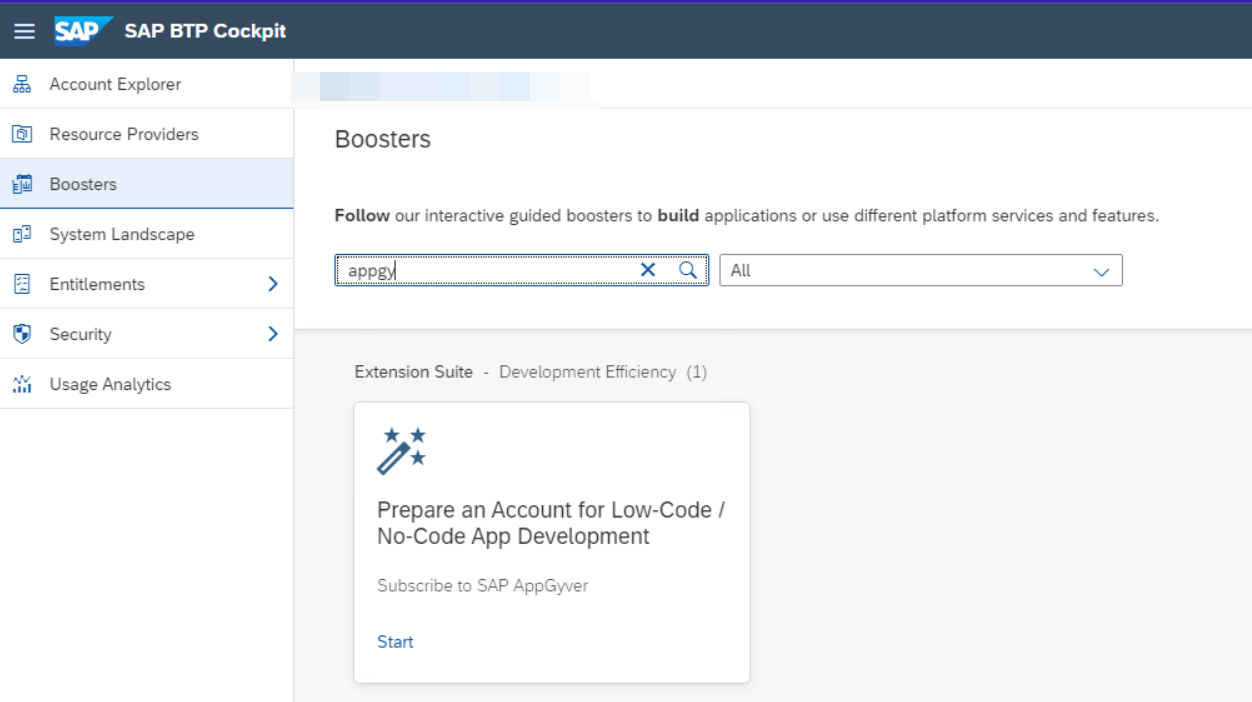Click the Extension Suite category label
Image resolution: width=1252 pixels, height=702 pixels.
click(x=414, y=372)
